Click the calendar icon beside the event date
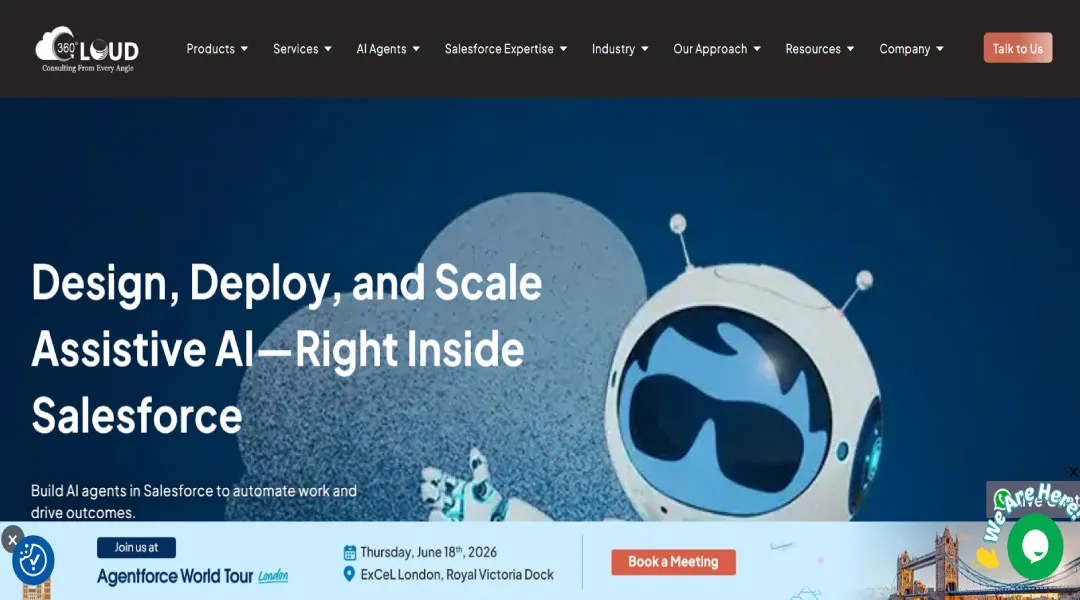This screenshot has width=1080, height=600. 350,552
